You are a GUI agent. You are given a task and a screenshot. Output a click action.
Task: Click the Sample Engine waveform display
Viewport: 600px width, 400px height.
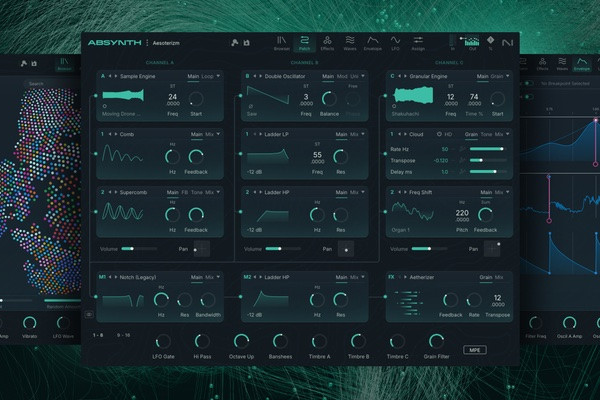point(123,95)
